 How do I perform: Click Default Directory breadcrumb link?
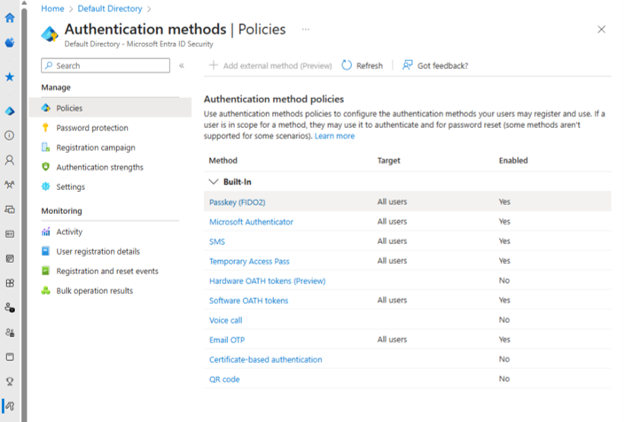coord(110,9)
